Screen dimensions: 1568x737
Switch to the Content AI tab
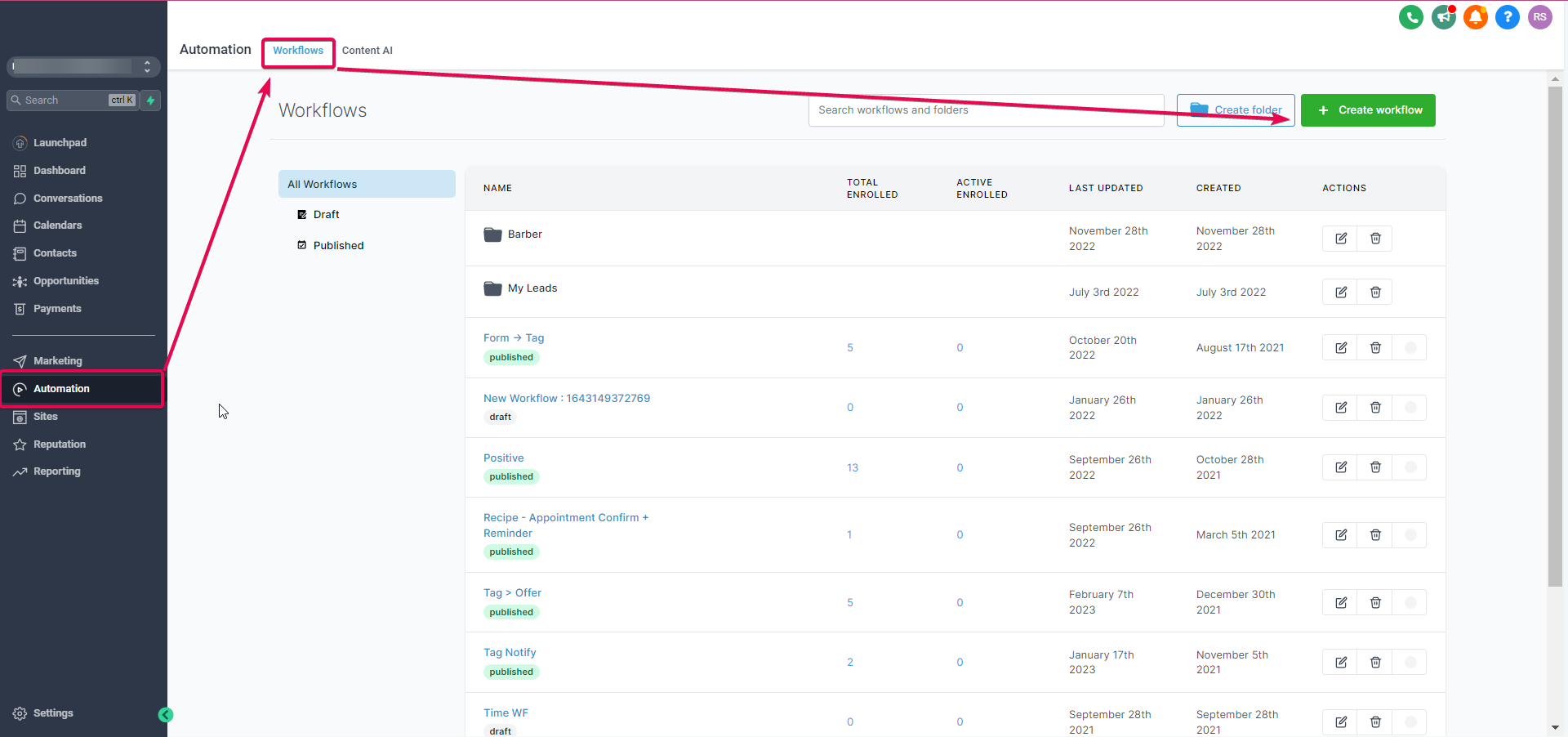click(367, 51)
